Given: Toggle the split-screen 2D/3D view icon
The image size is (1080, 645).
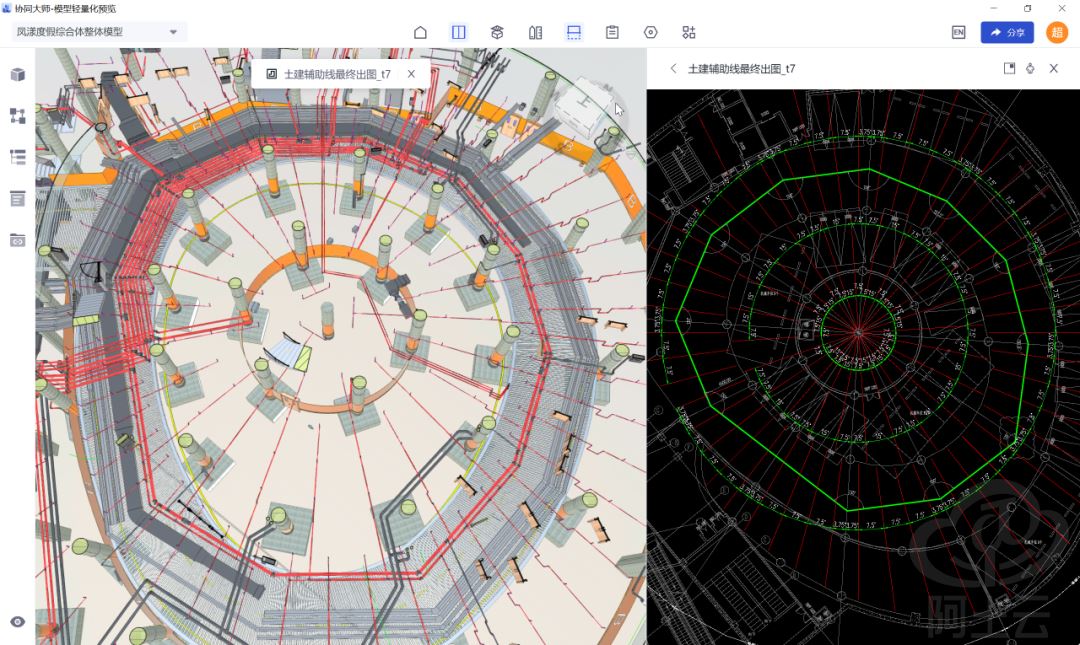Looking at the screenshot, I should click(458, 32).
